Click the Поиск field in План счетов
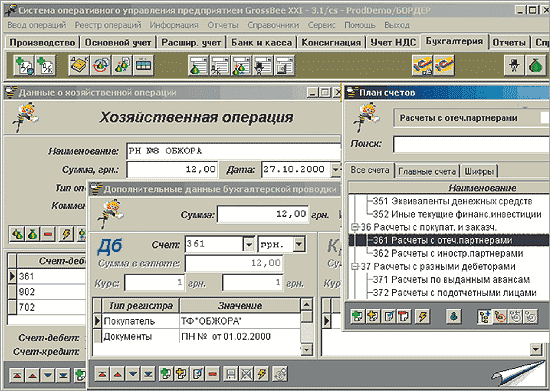Viewport: 550px width, 391px height. pos(471,144)
